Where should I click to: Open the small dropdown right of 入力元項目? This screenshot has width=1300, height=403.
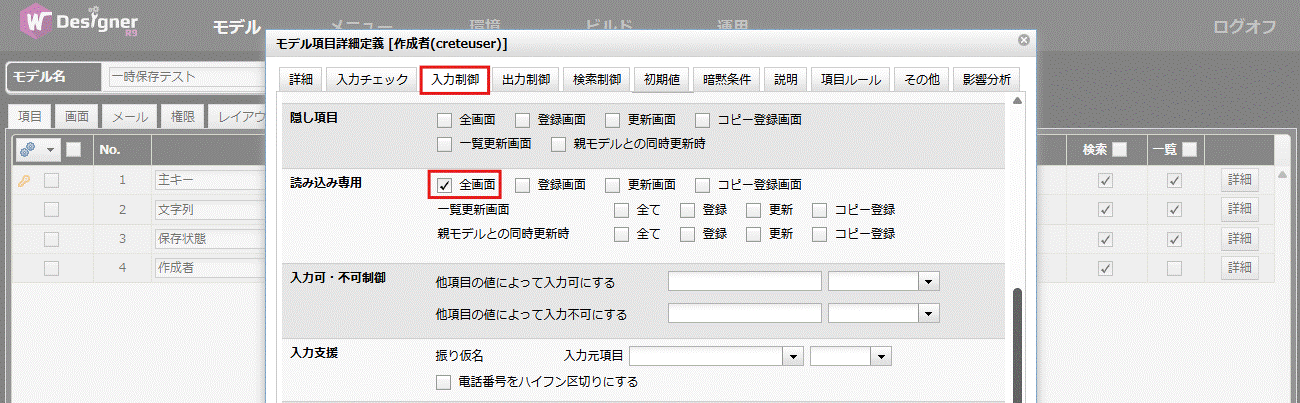[880, 356]
